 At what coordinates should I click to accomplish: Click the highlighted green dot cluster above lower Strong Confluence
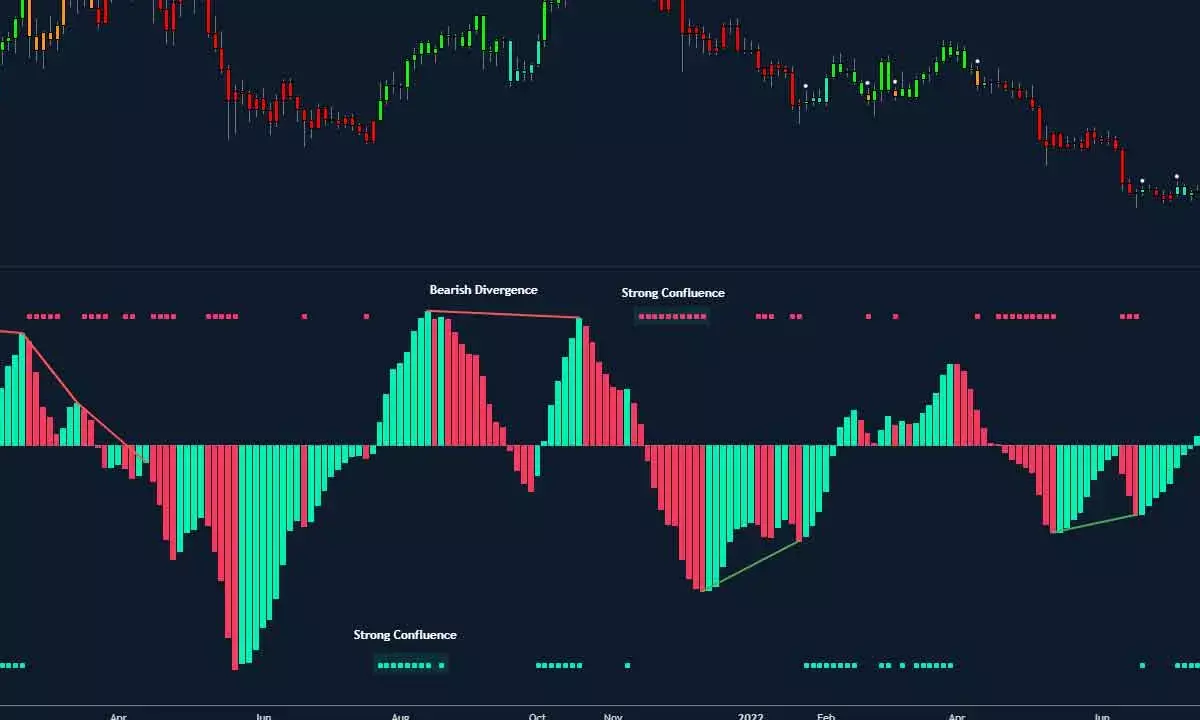pos(410,663)
